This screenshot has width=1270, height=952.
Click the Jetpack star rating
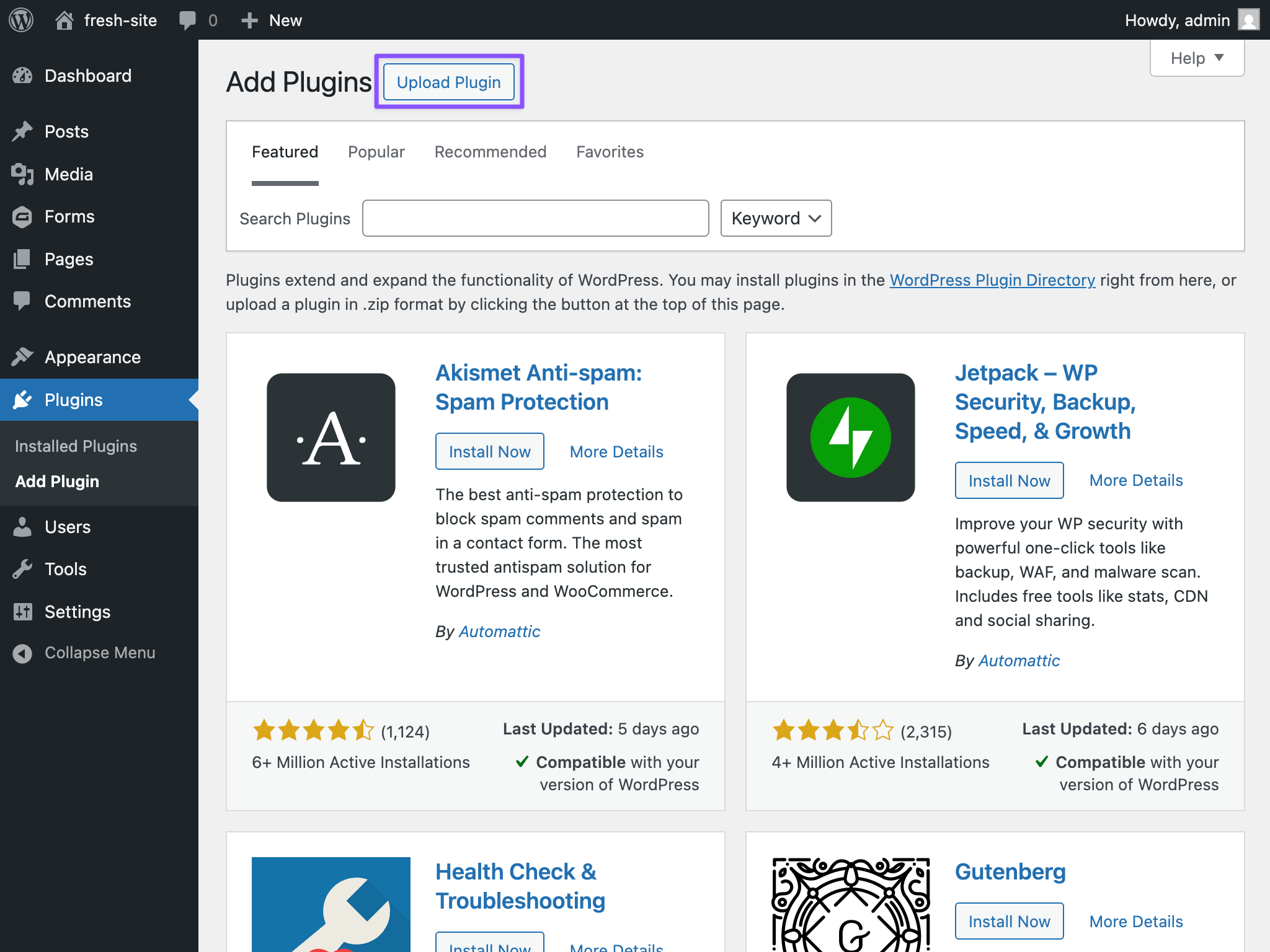tap(833, 731)
